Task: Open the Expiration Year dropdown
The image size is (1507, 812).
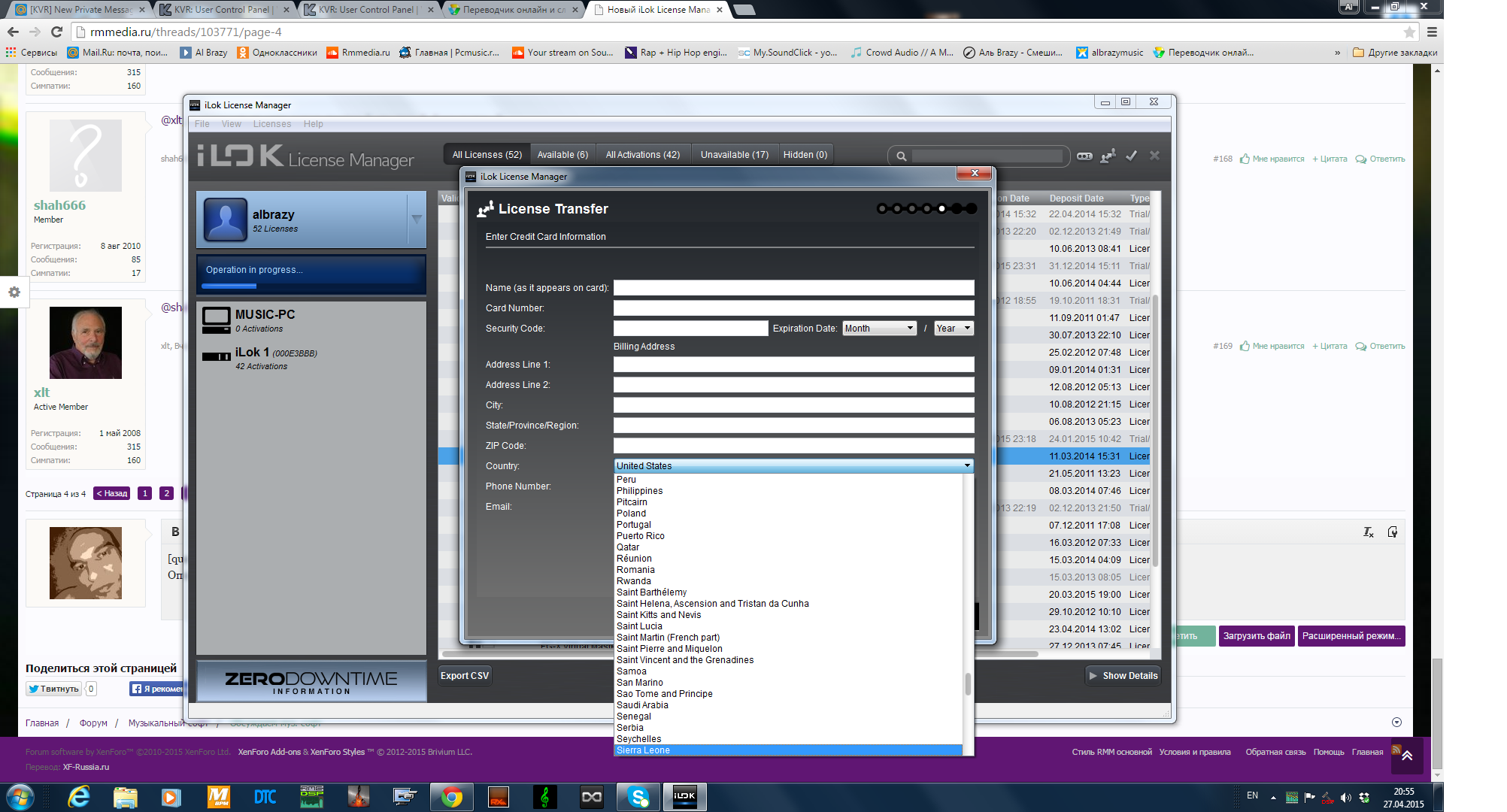Action: (x=953, y=329)
